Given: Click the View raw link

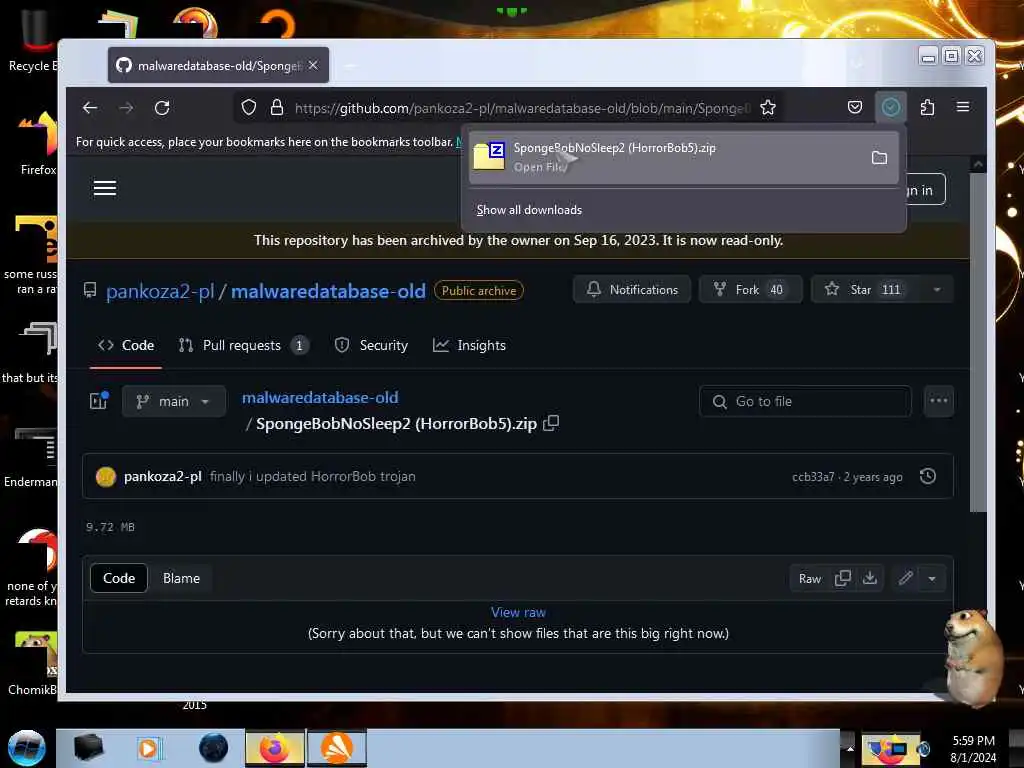Looking at the screenshot, I should (x=519, y=613).
